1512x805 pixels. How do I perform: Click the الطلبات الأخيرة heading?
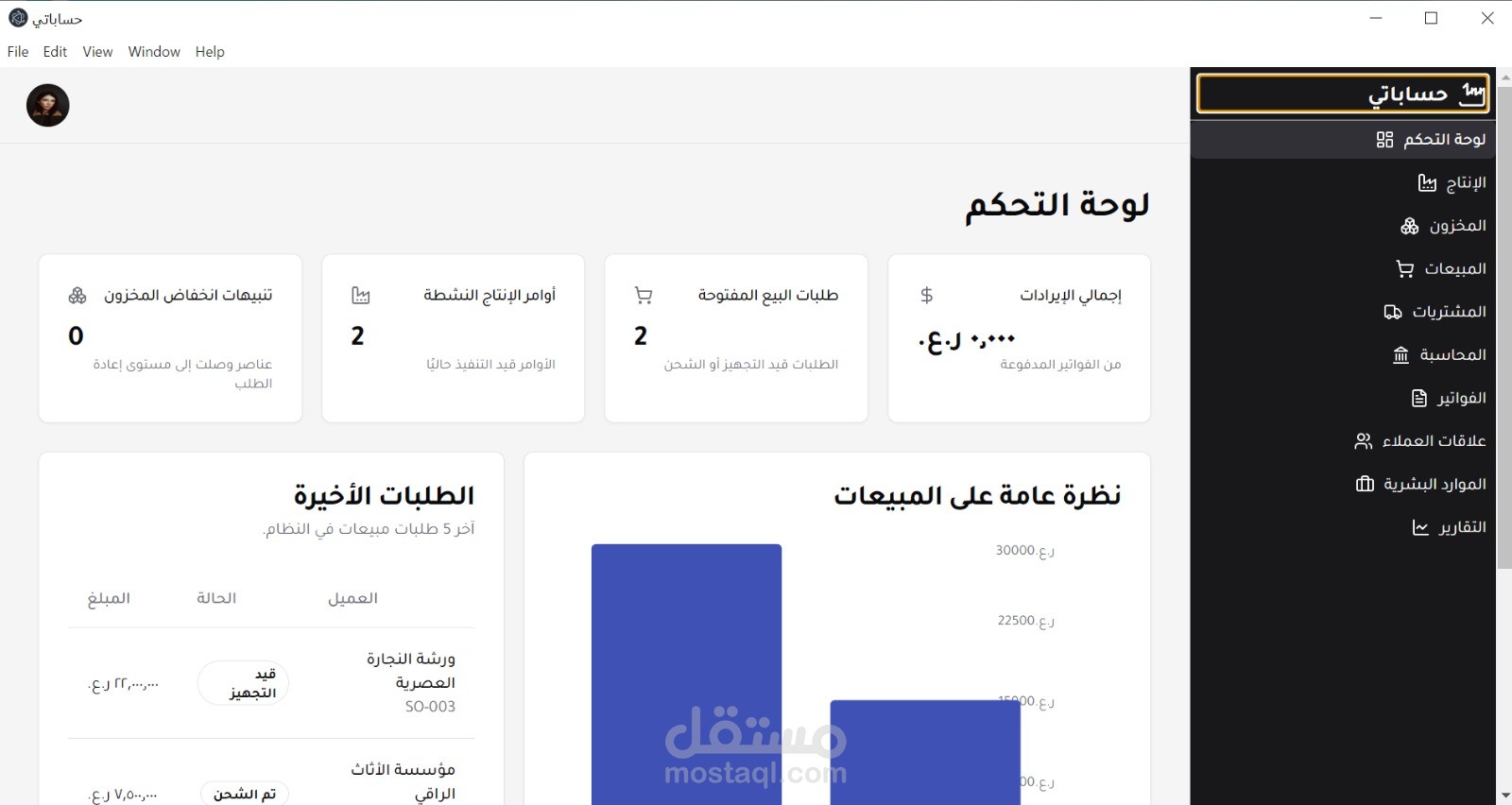pyautogui.click(x=384, y=496)
